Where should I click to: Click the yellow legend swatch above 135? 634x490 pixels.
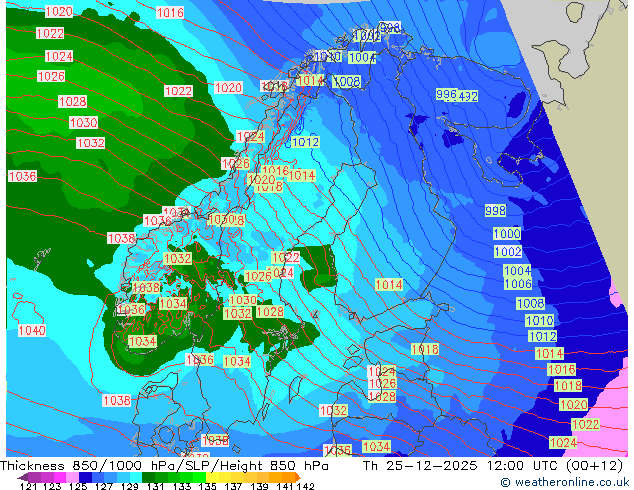point(212,477)
